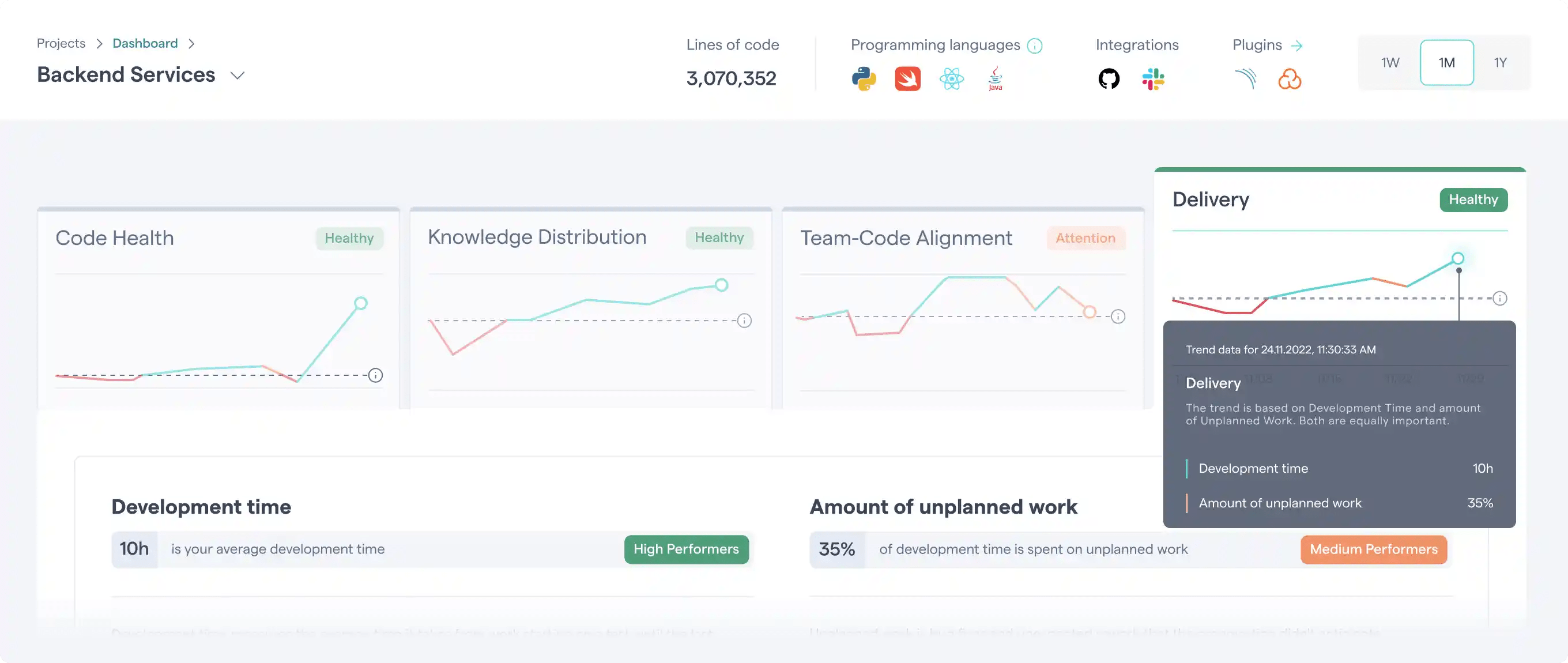Click the Medium Performers badge
This screenshot has width=1568, height=663.
pos(1373,549)
